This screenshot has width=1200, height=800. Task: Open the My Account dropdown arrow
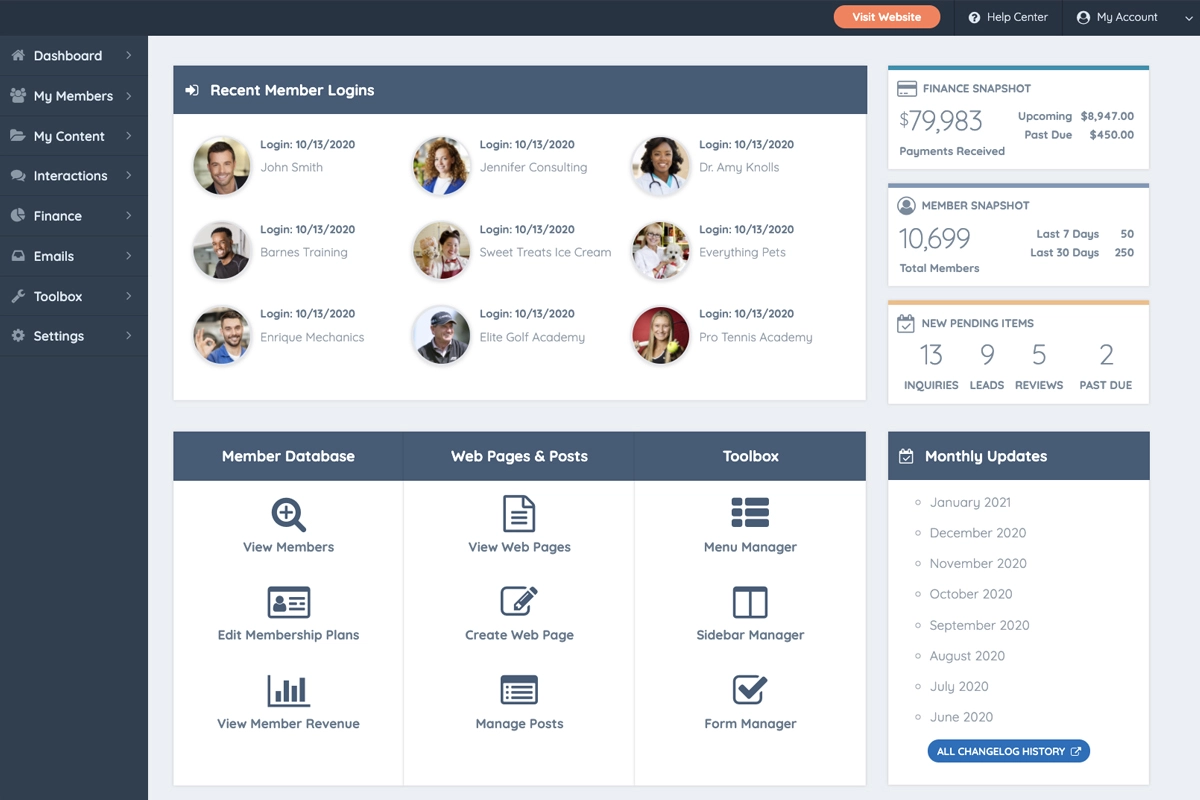pyautogui.click(x=1188, y=18)
